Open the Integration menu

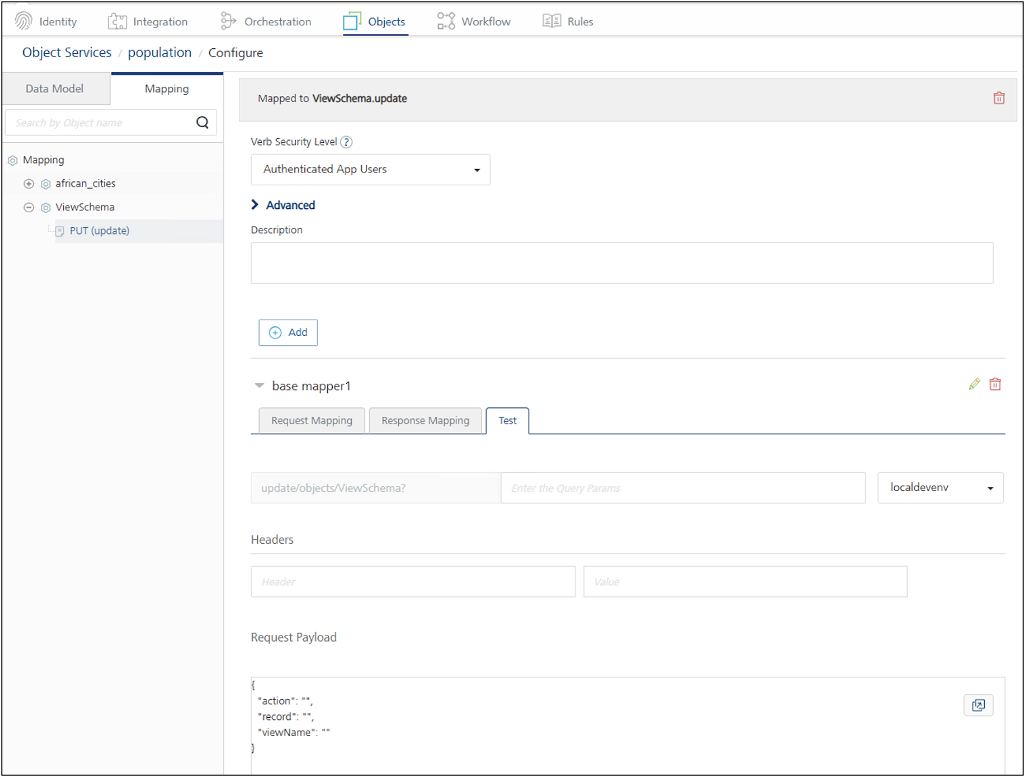tap(148, 22)
